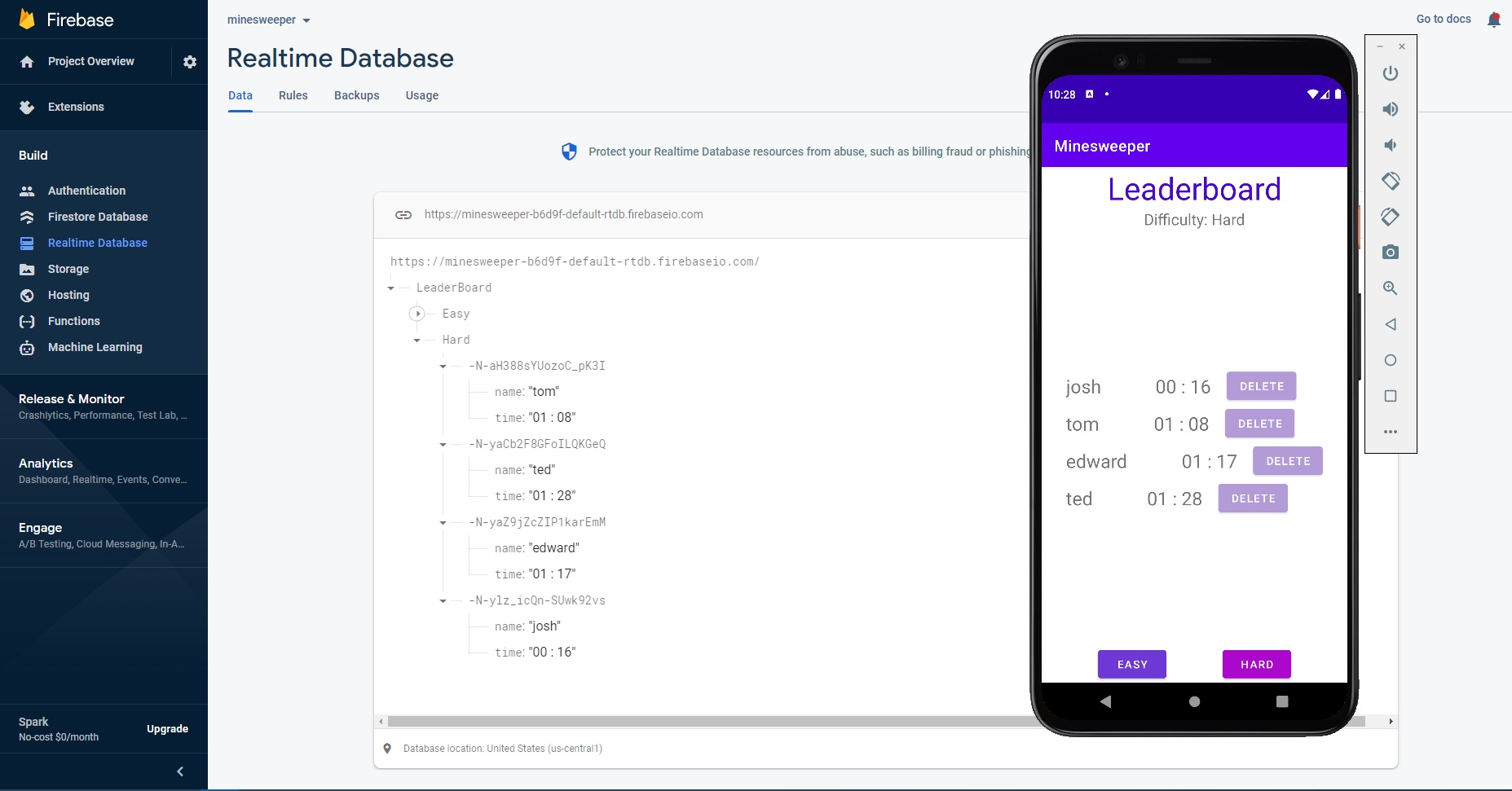Screen dimensions: 1512x791
Task: Delete ted's leaderboard entry
Action: pos(1253,499)
